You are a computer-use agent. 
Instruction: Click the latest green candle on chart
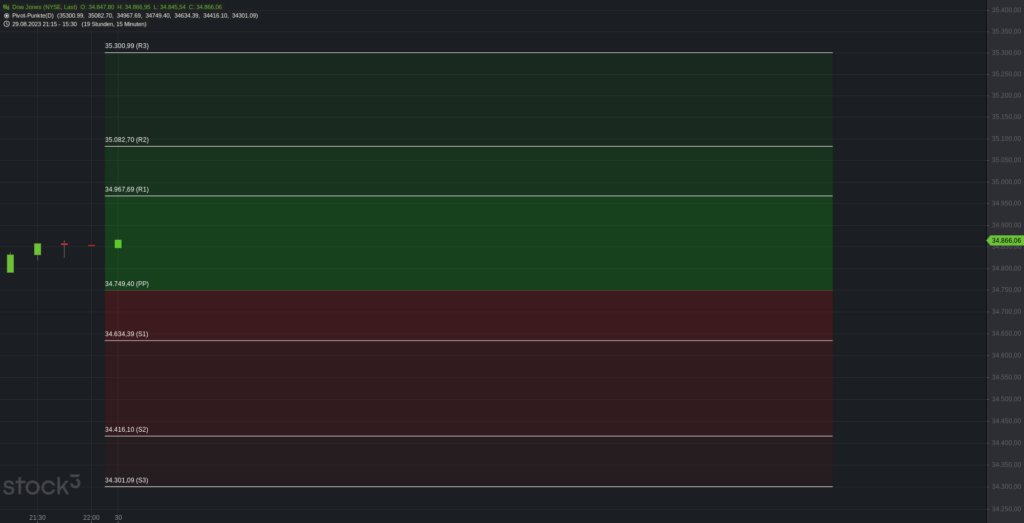(118, 244)
